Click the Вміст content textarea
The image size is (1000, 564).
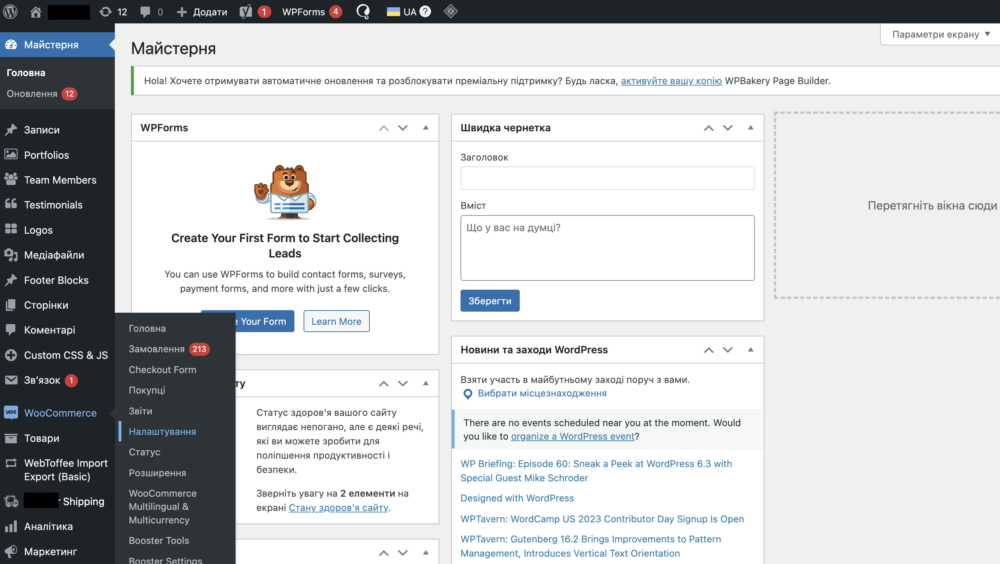pos(607,248)
